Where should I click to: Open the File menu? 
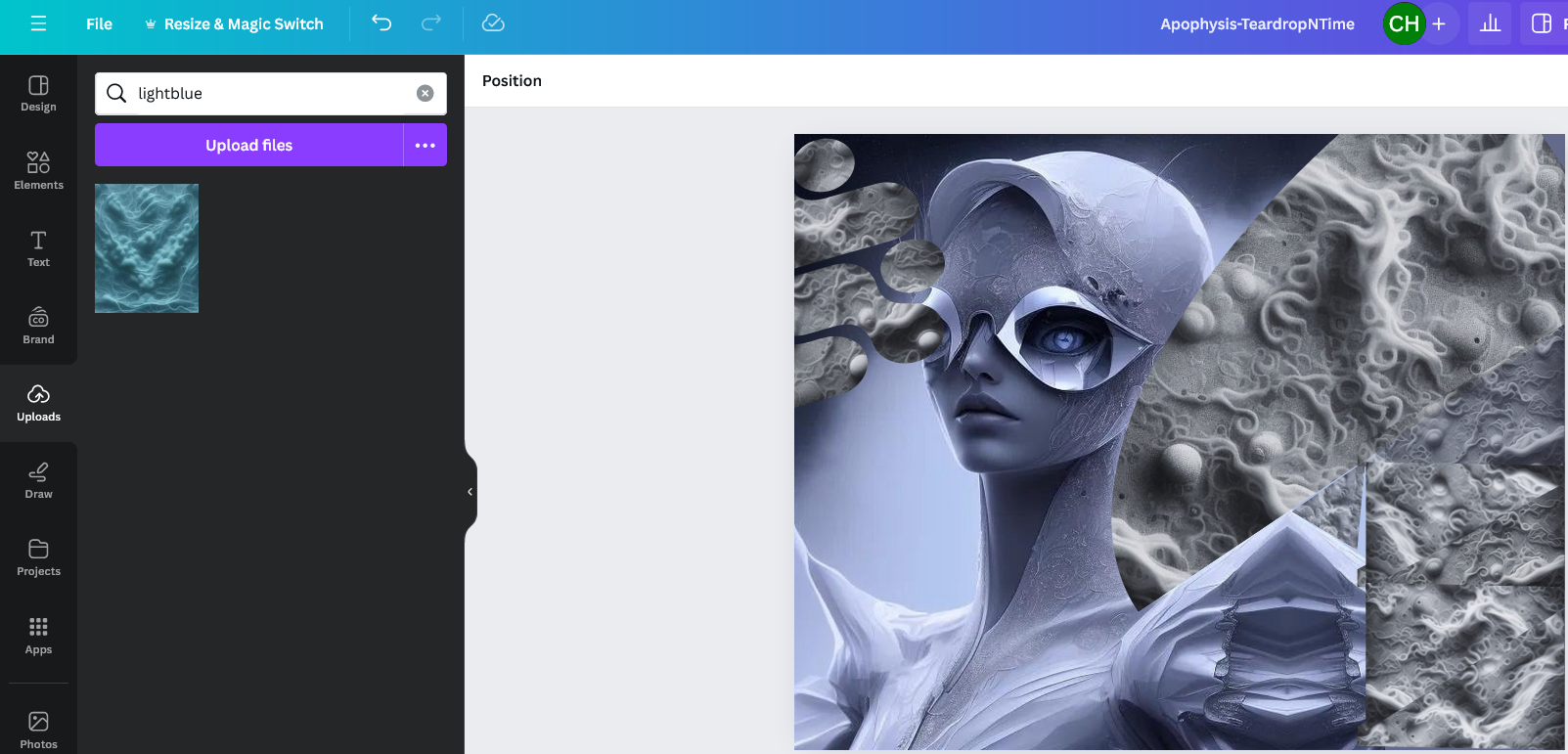point(99,23)
